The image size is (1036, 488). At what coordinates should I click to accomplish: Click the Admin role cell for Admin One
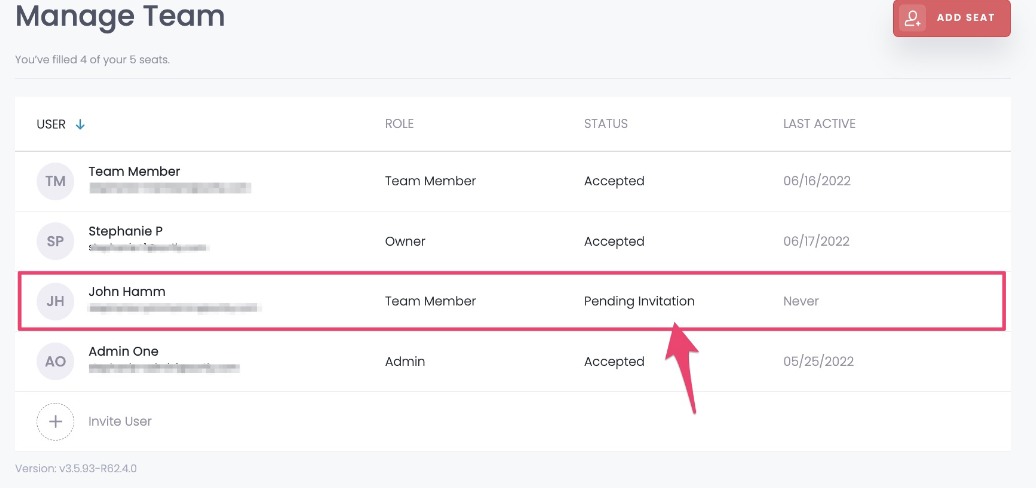pos(405,361)
